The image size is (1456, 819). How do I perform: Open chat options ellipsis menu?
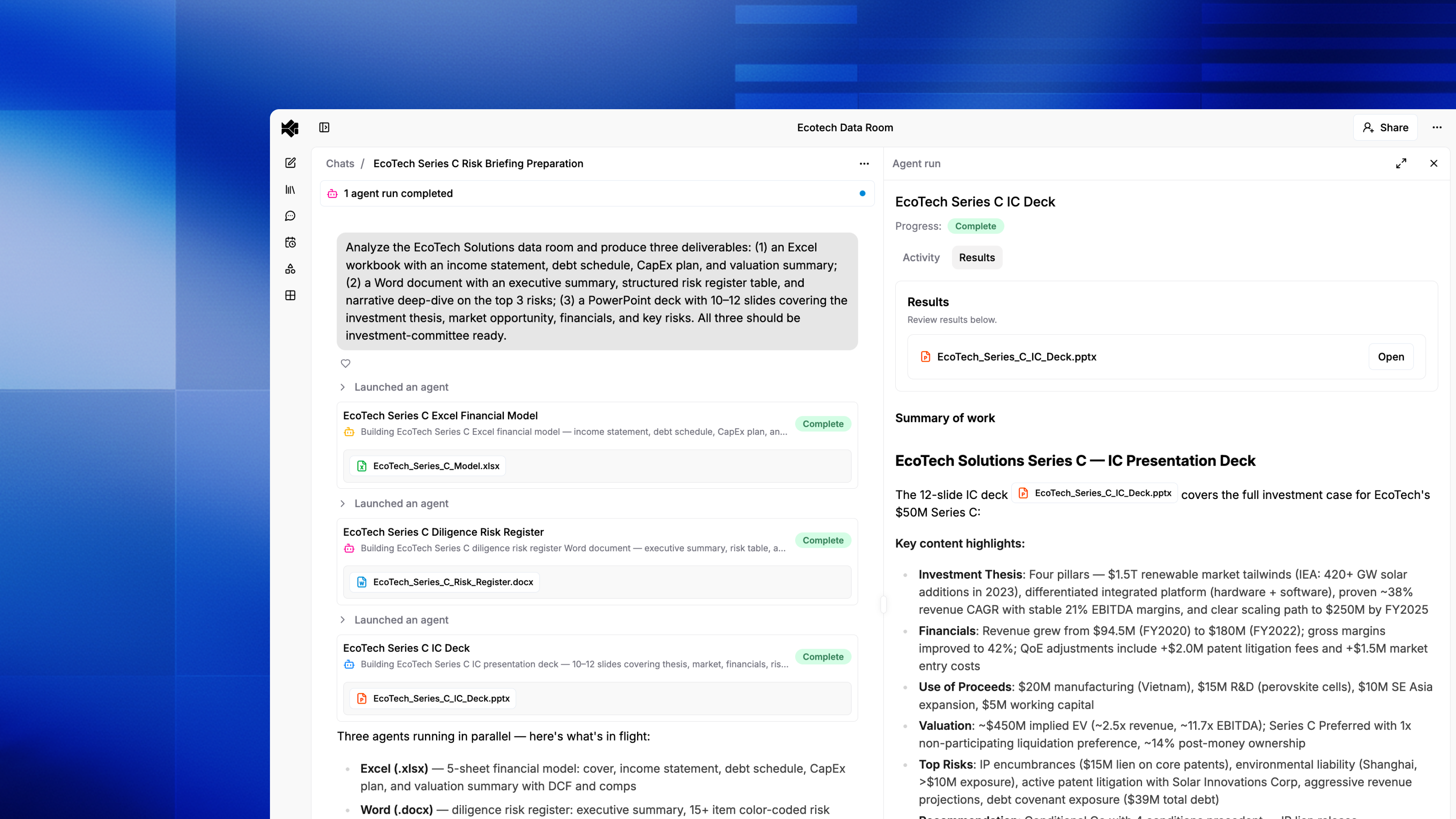(x=864, y=164)
